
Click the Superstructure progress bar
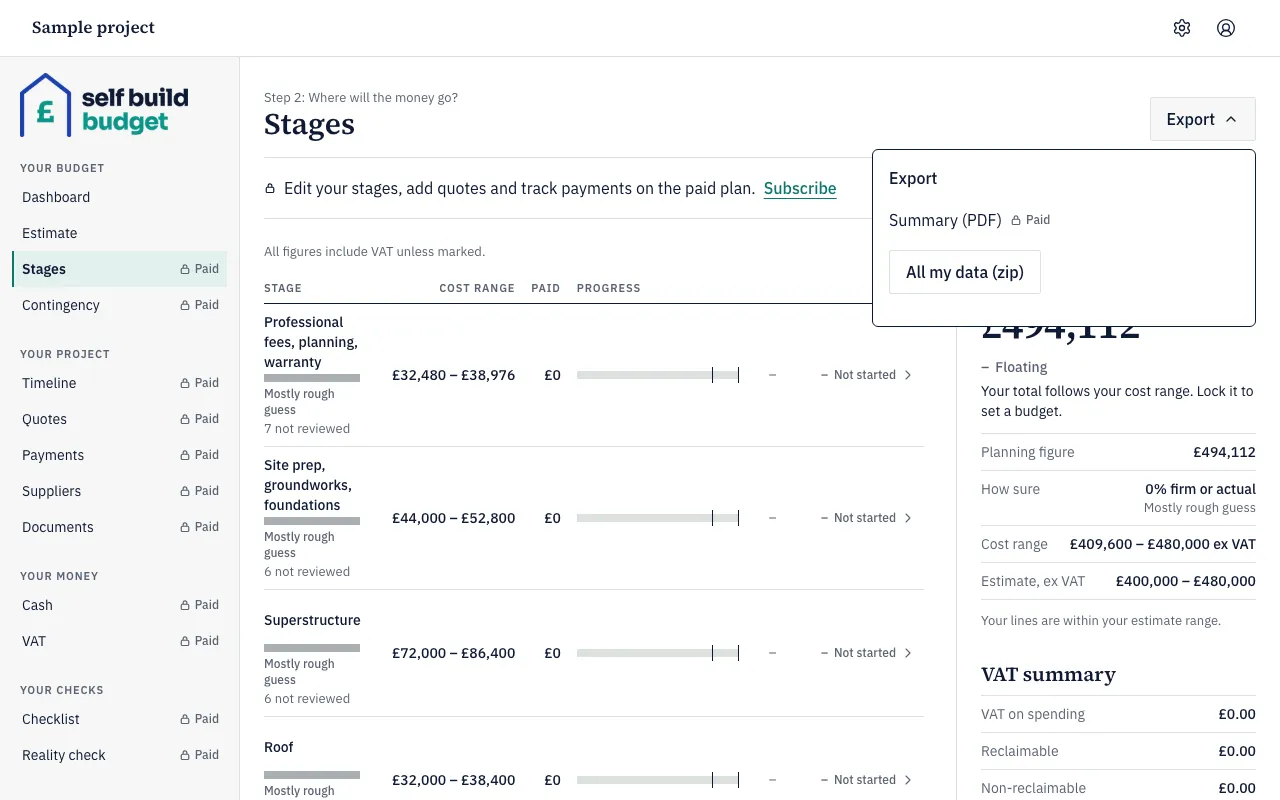pos(658,653)
